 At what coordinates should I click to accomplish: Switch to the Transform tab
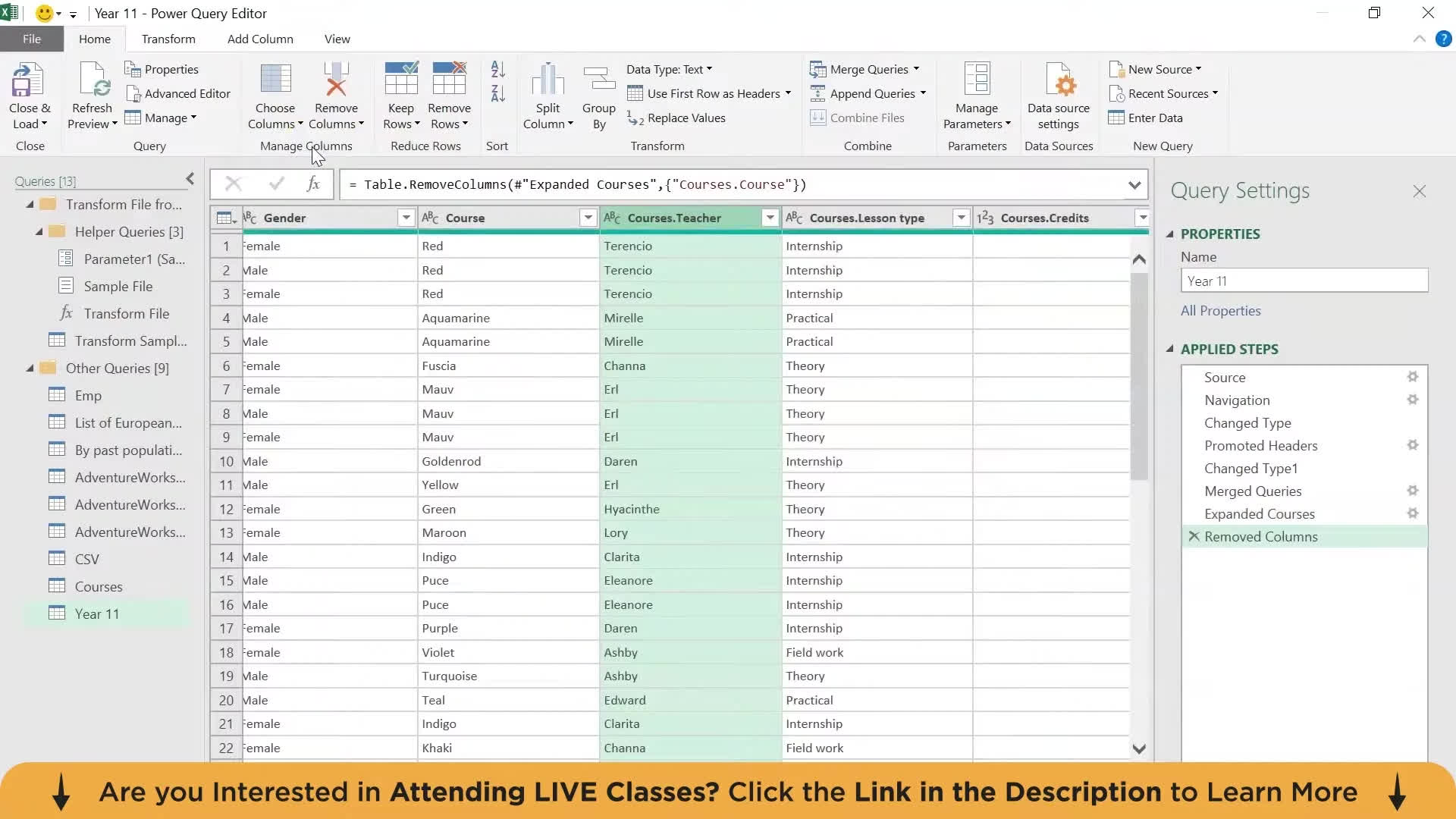pyautogui.click(x=168, y=39)
